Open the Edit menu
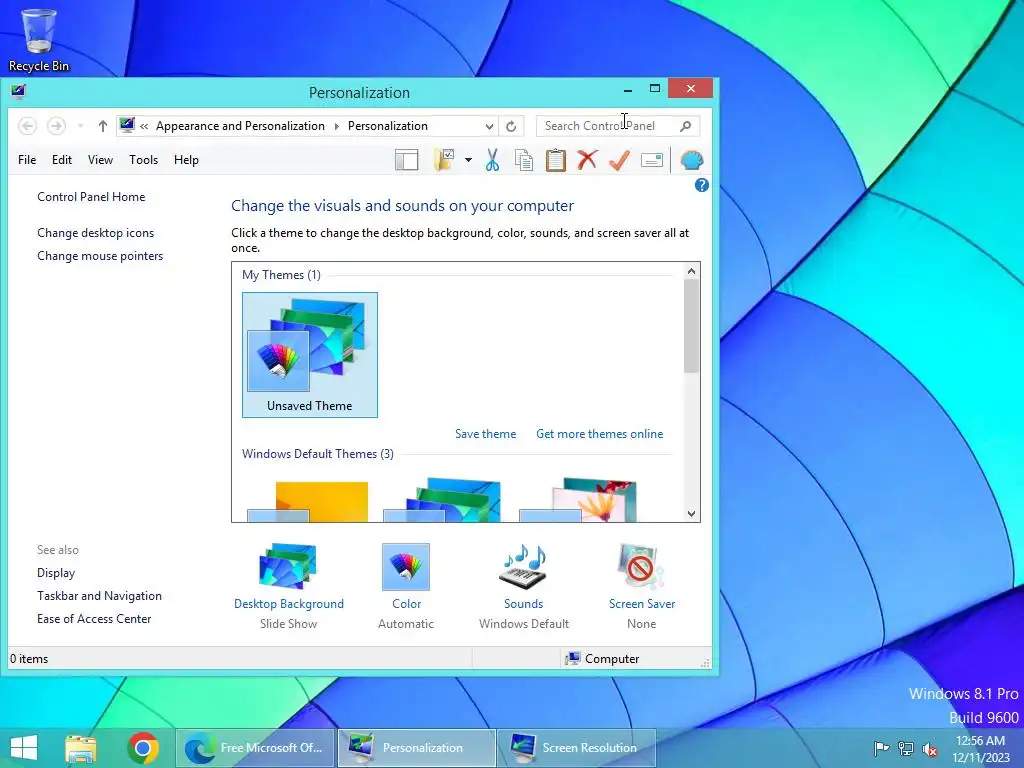Image resolution: width=1024 pixels, height=768 pixels. click(62, 160)
